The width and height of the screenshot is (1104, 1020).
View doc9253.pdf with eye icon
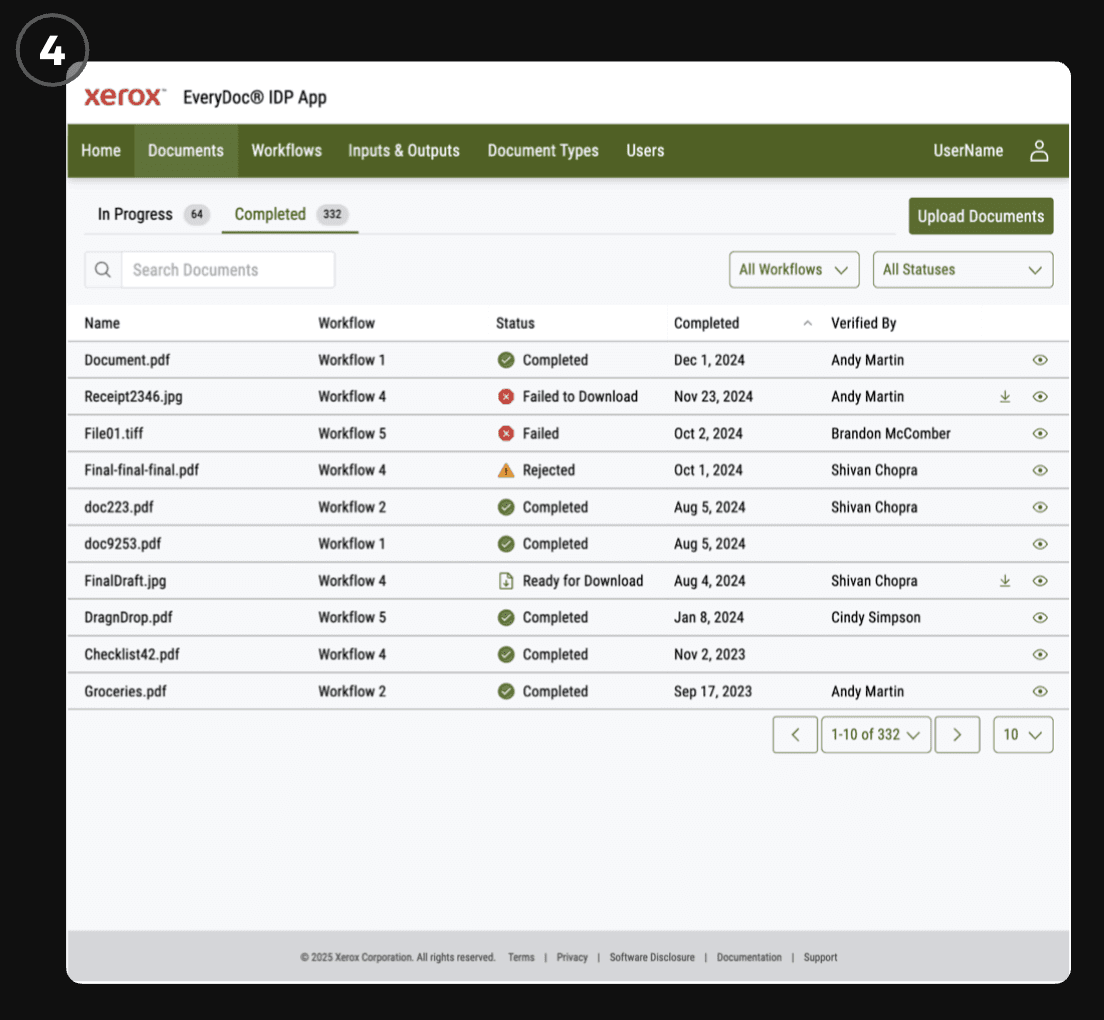pos(1040,544)
